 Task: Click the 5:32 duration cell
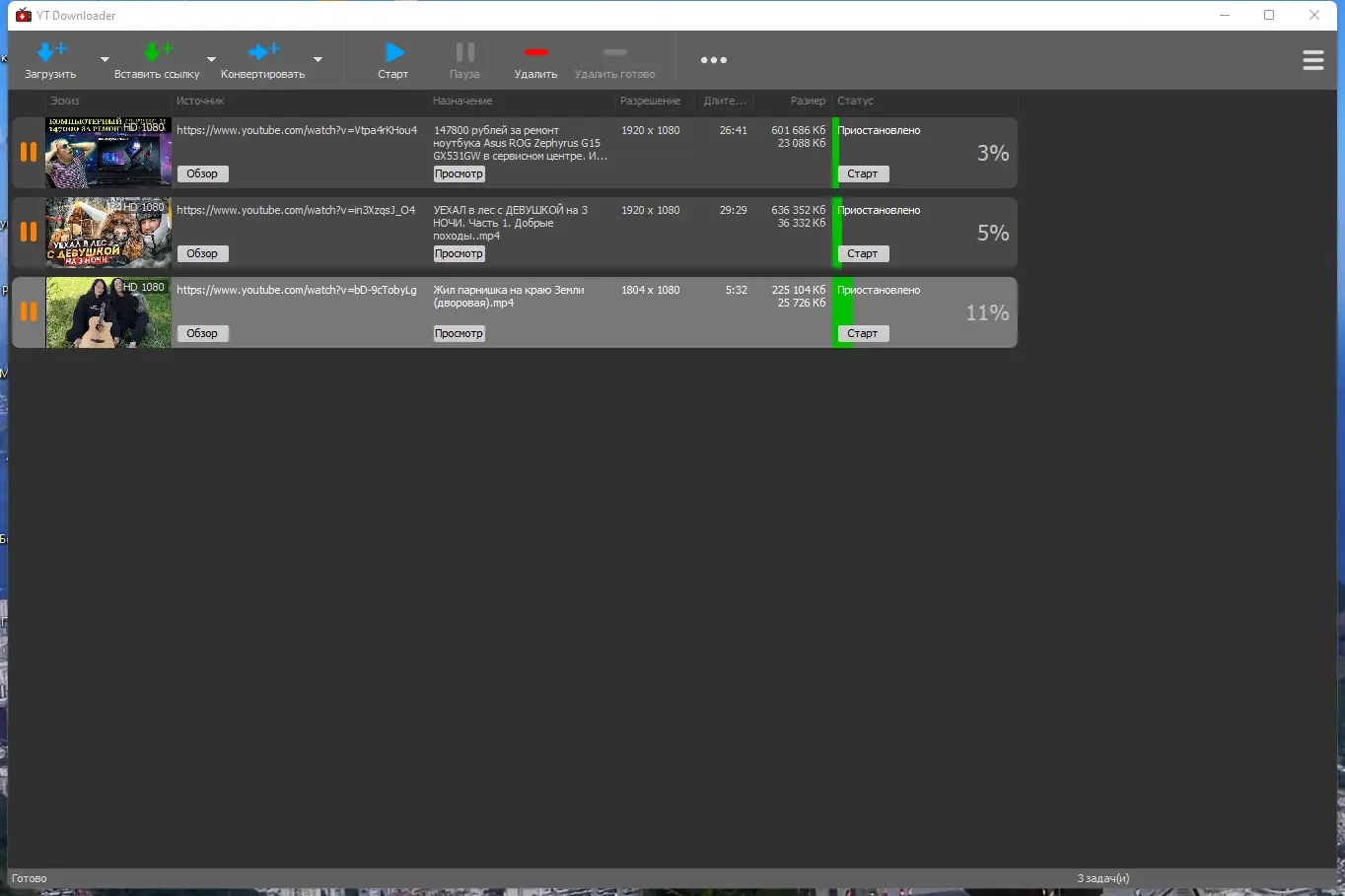(x=737, y=290)
